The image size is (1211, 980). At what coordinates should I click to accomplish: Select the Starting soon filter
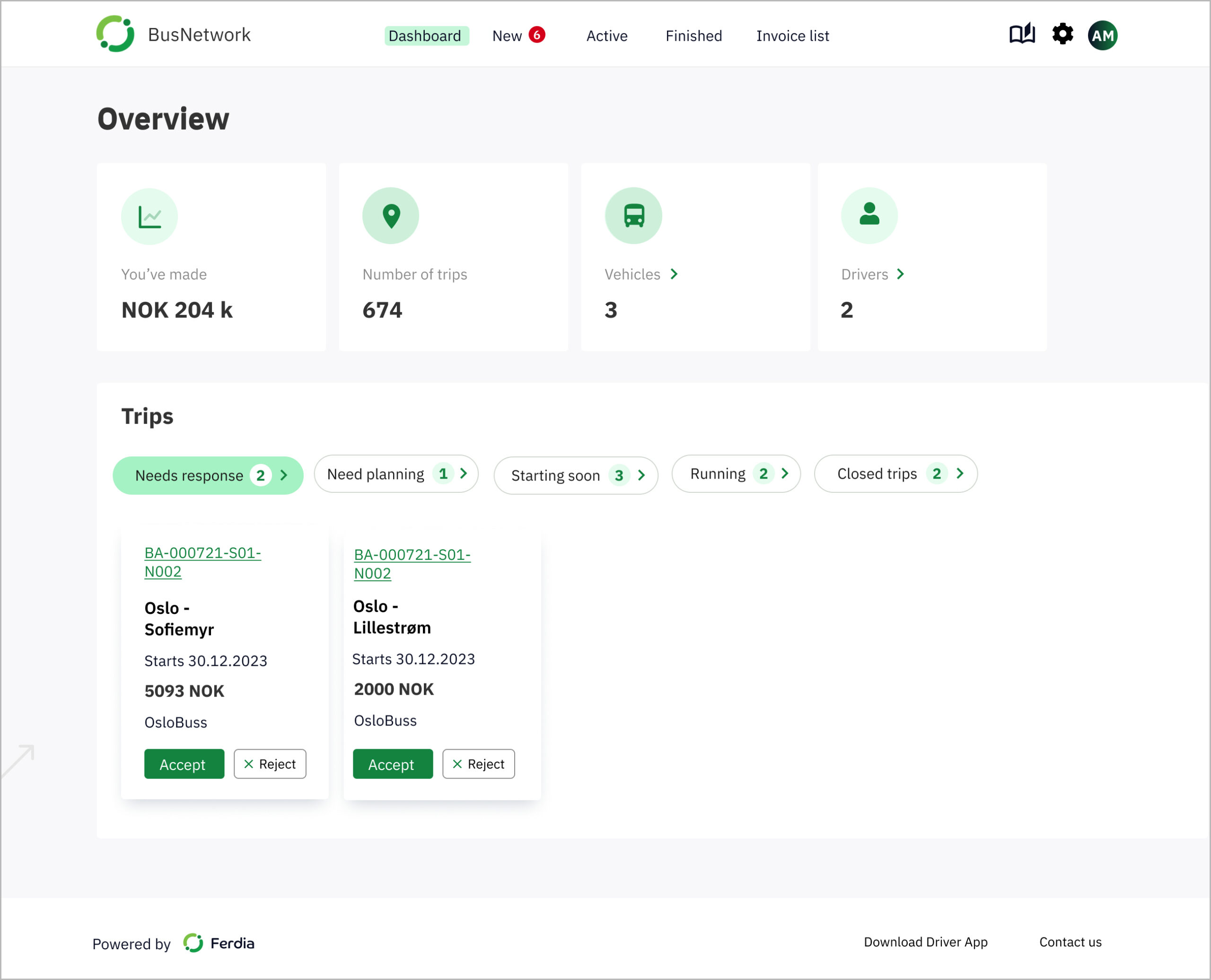576,475
